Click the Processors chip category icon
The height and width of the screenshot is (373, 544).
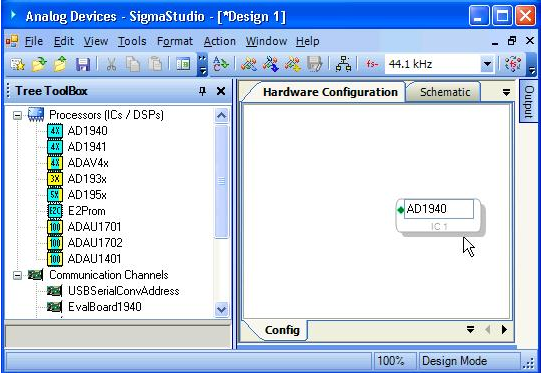(x=36, y=115)
